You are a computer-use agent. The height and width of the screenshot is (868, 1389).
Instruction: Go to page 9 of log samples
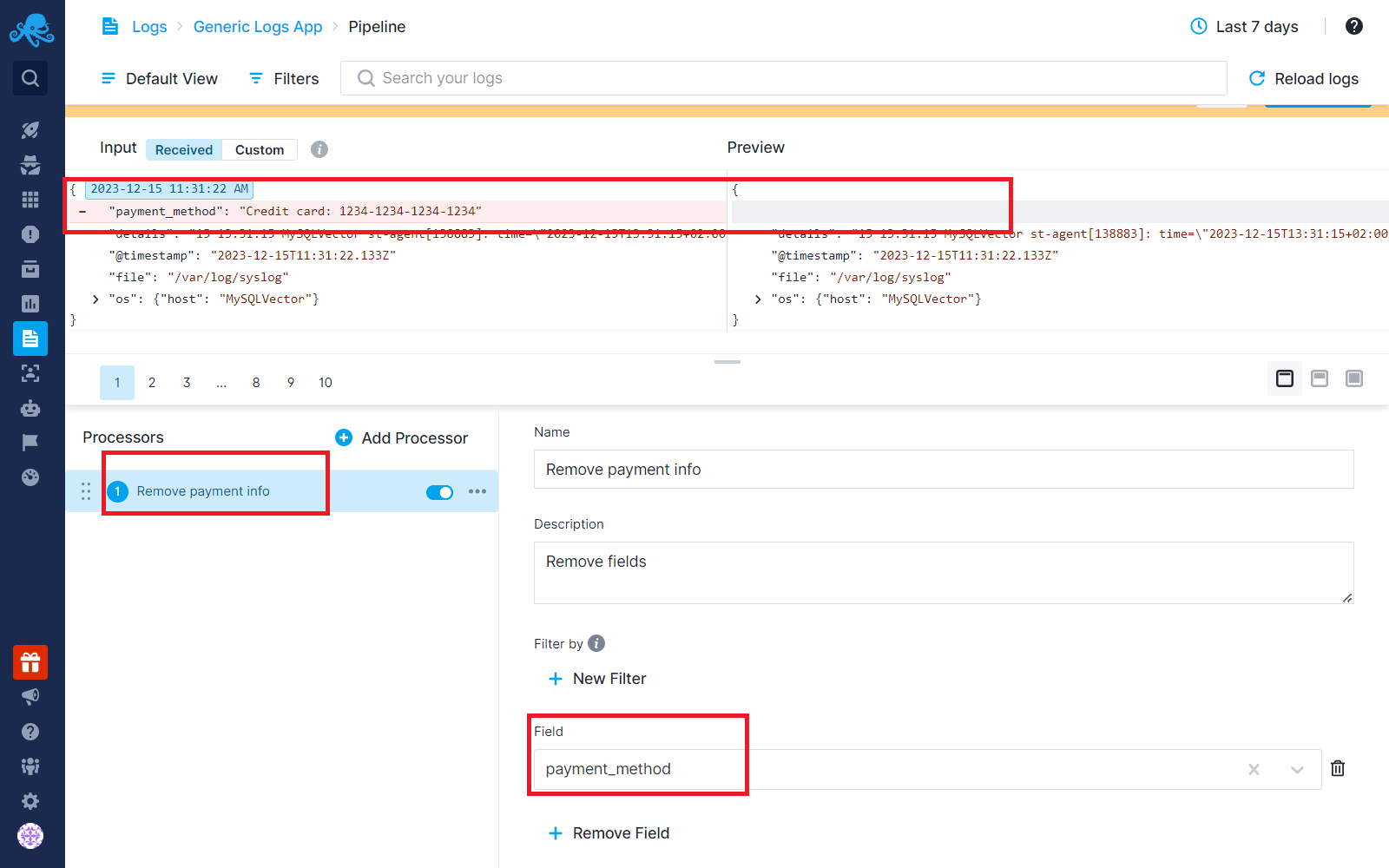pyautogui.click(x=291, y=383)
